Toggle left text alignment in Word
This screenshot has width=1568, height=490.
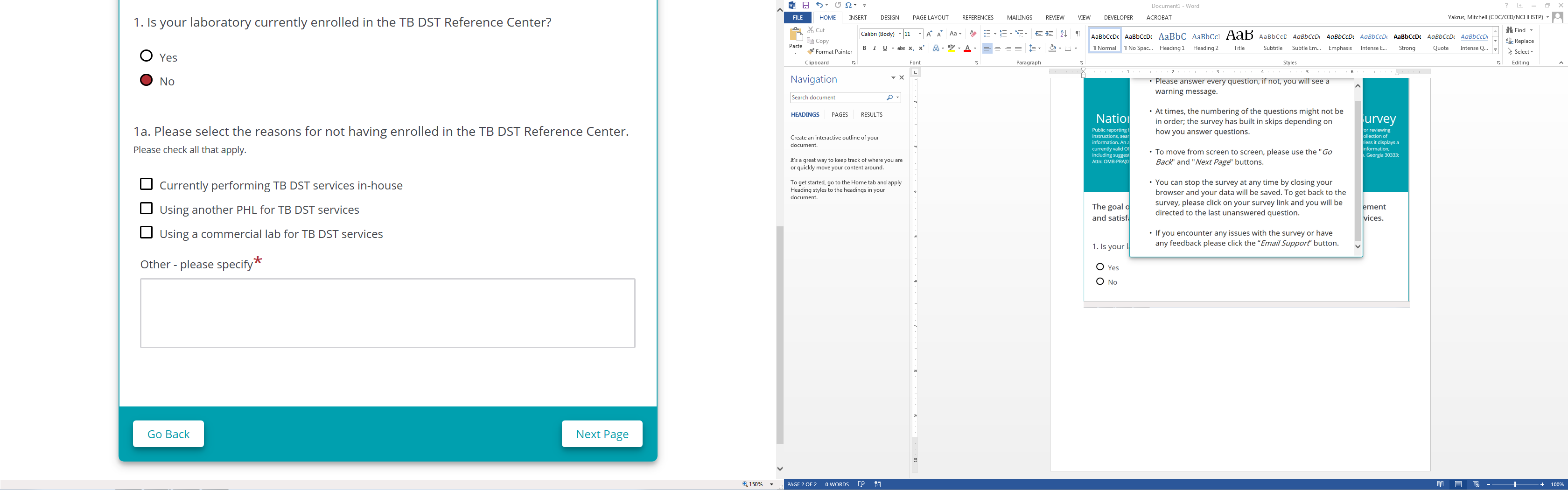pyautogui.click(x=987, y=48)
